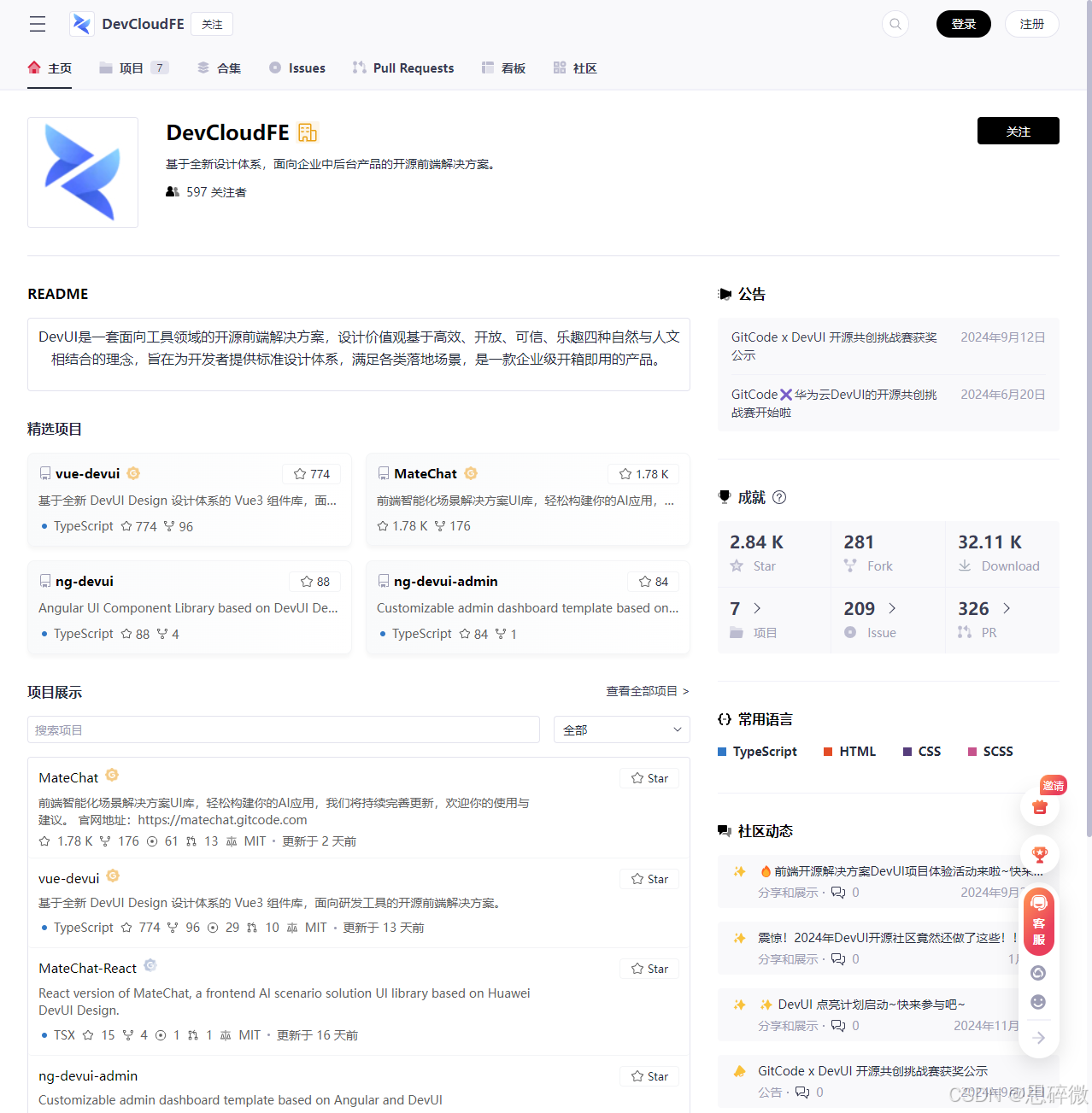Star the vue-devui project in list
Image resolution: width=1092 pixels, height=1113 pixels.
[x=649, y=879]
